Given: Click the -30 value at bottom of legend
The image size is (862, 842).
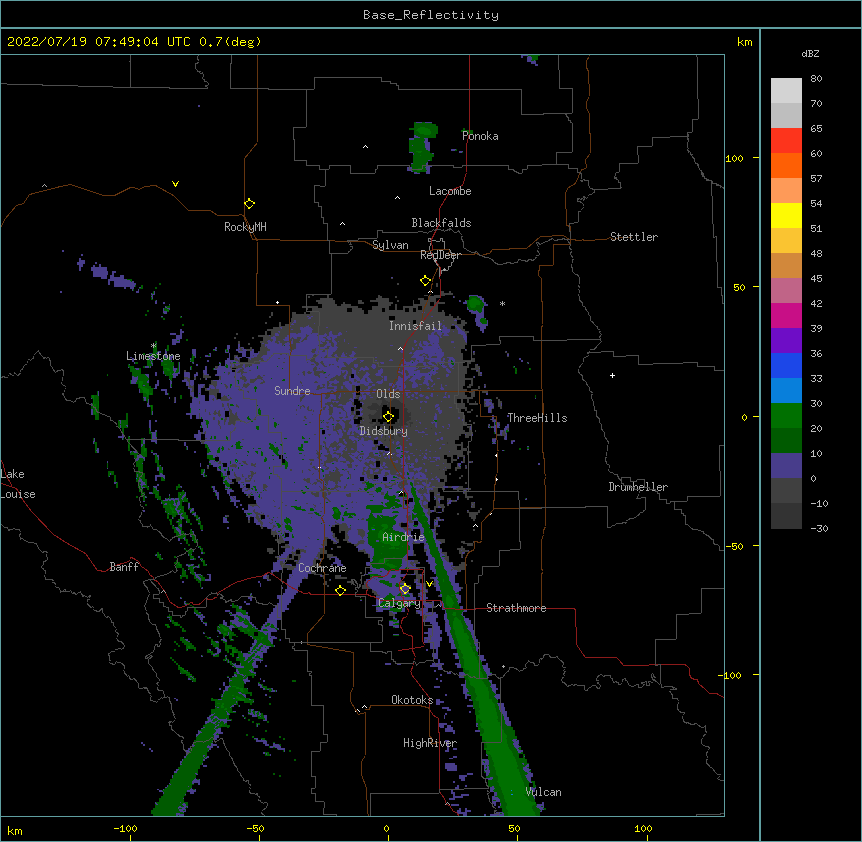Looking at the screenshot, I should (819, 528).
